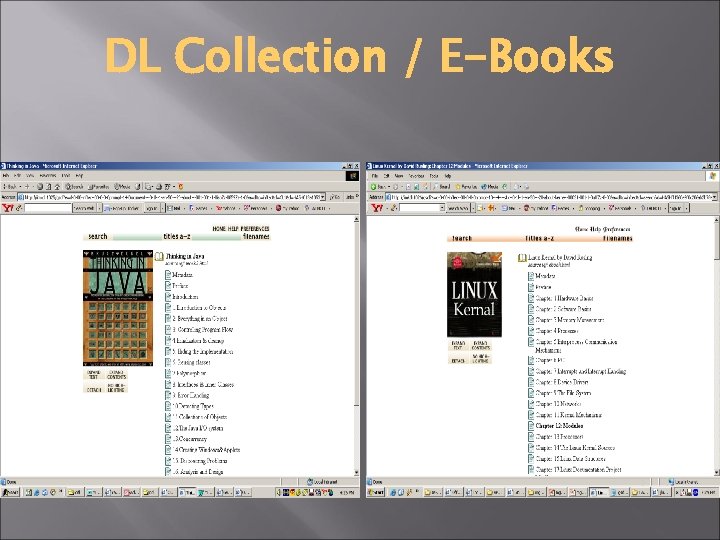Click document icon for Linux Preface
The height and width of the screenshot is (540, 720).
[x=531, y=287]
